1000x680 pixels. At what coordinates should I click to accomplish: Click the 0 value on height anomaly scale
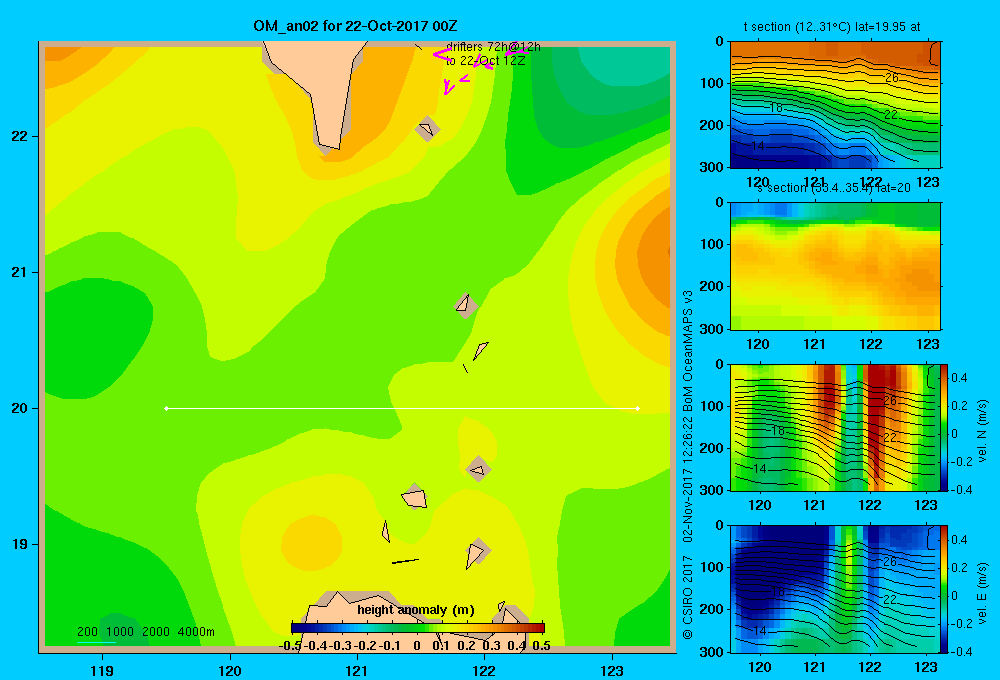click(x=416, y=646)
